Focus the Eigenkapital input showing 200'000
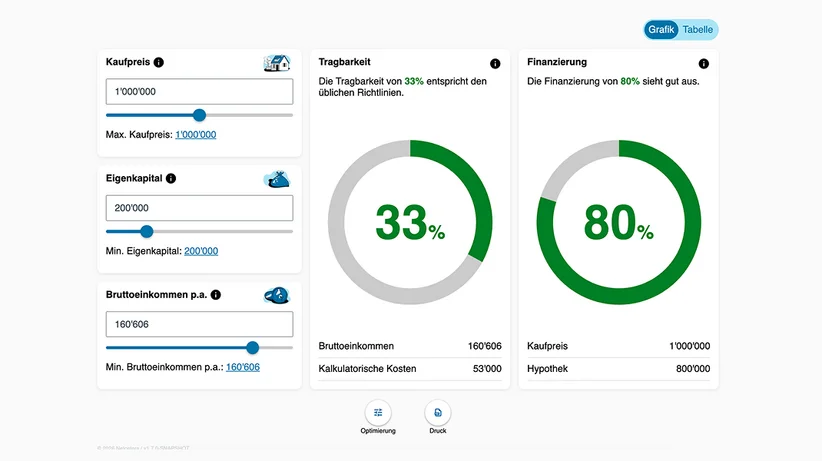This screenshot has height=461, width=822. (x=199, y=208)
